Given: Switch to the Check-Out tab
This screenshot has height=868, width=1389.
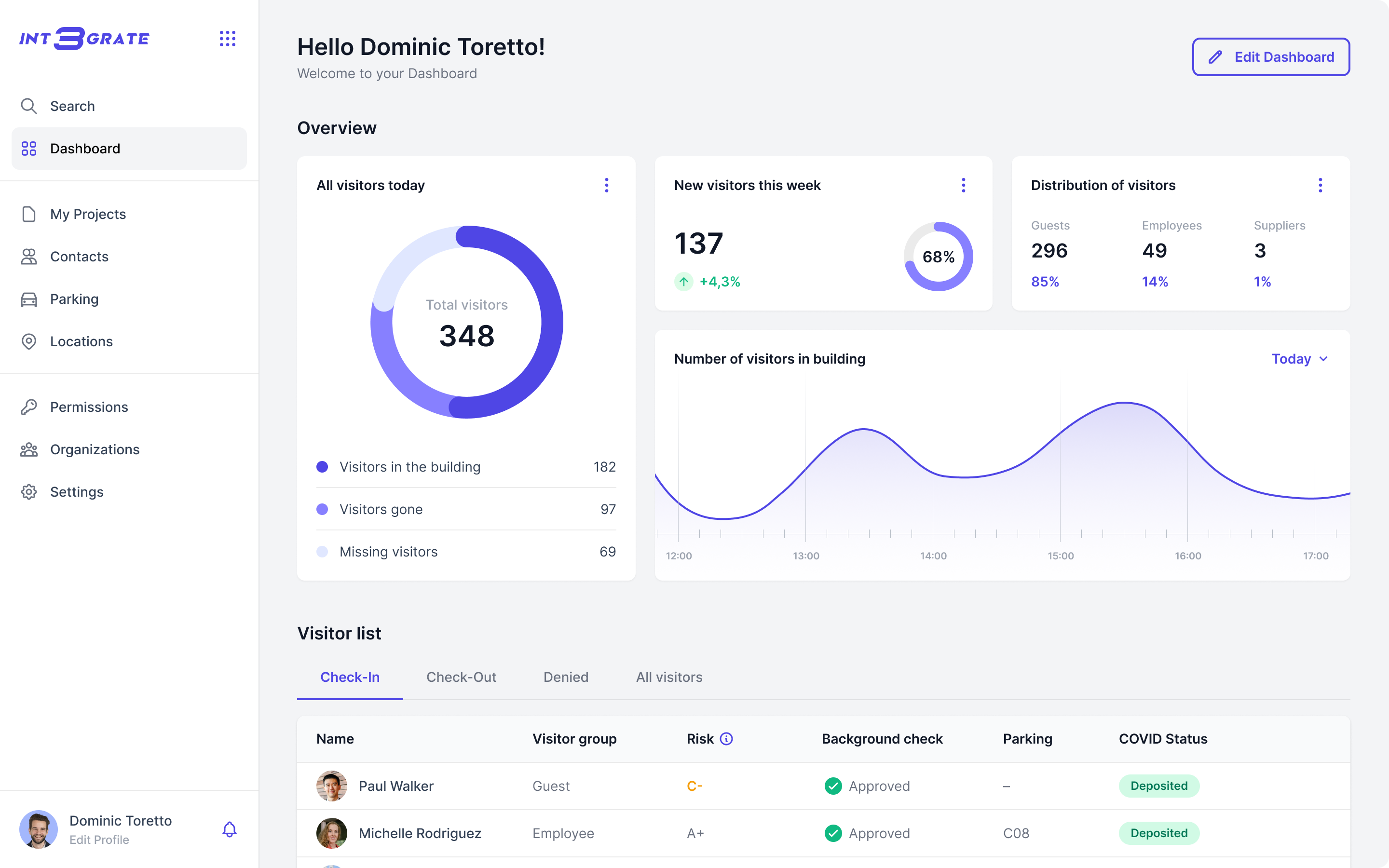Looking at the screenshot, I should tap(461, 677).
